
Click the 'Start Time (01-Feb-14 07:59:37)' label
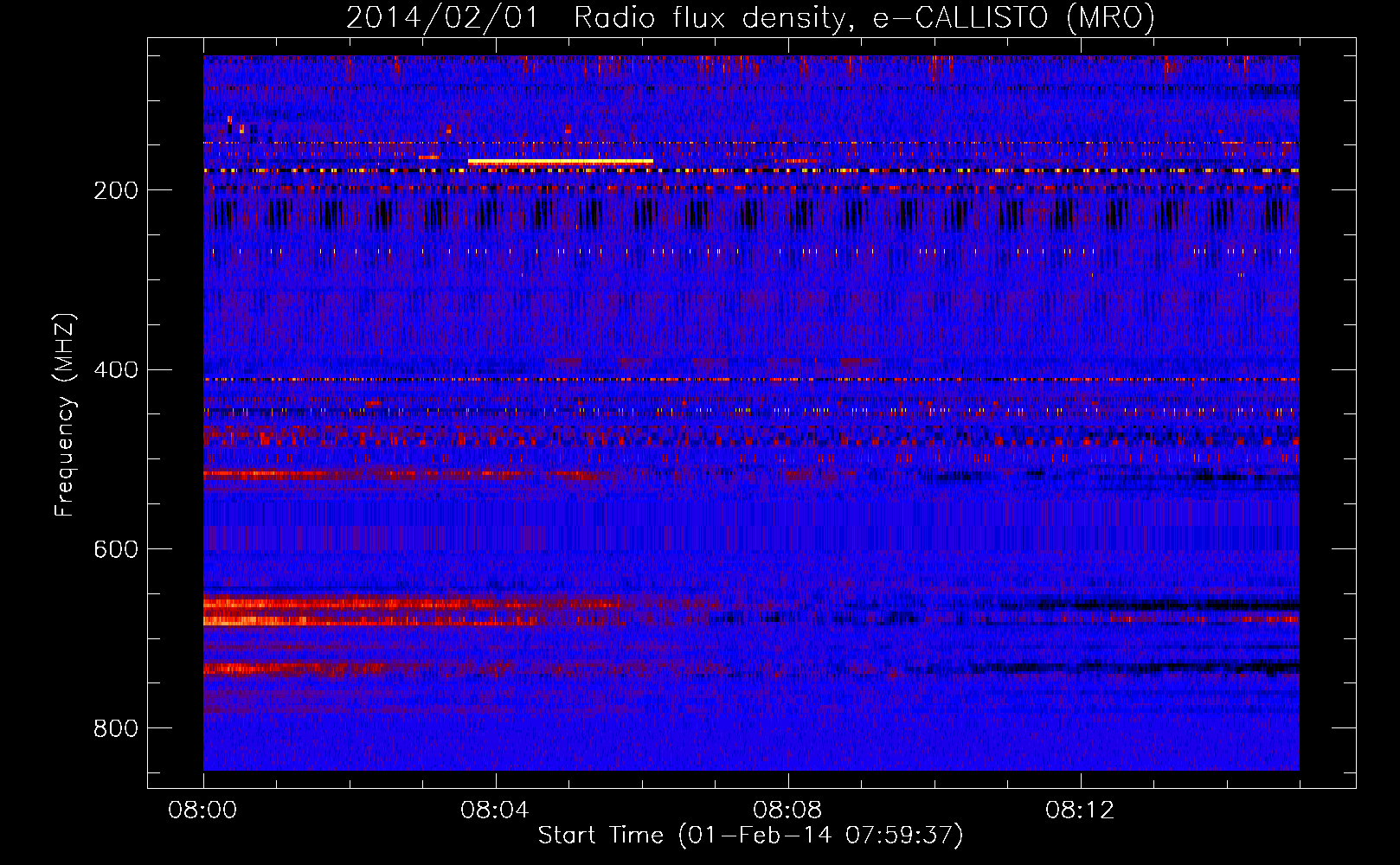coord(750,836)
